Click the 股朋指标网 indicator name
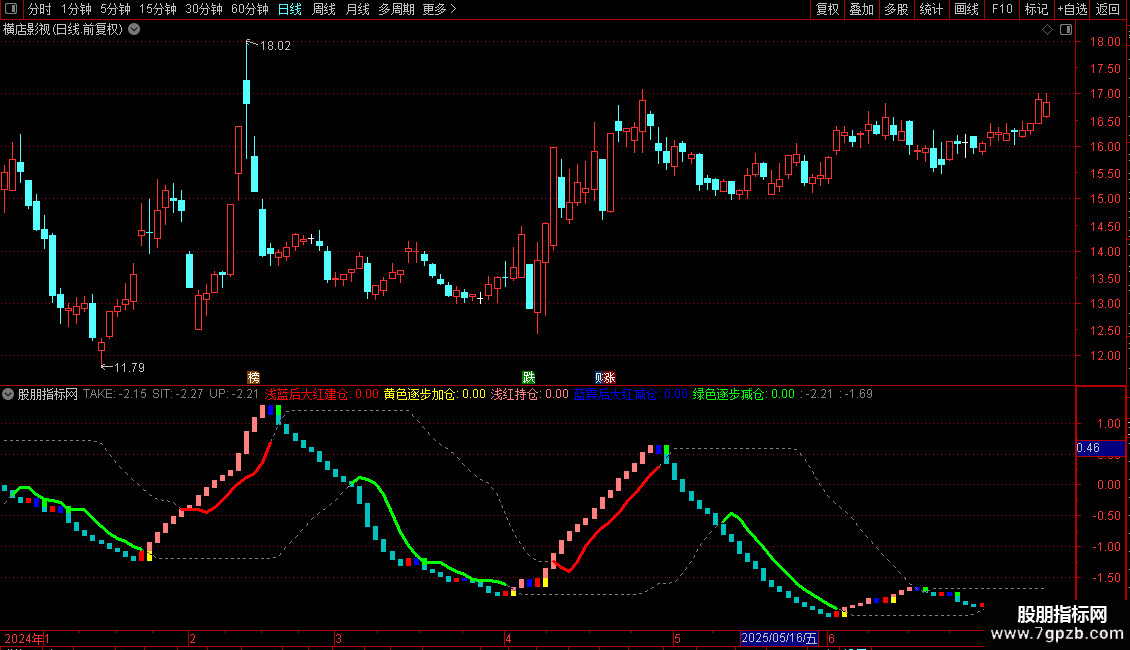This screenshot has height=650, width=1130. pos(48,394)
